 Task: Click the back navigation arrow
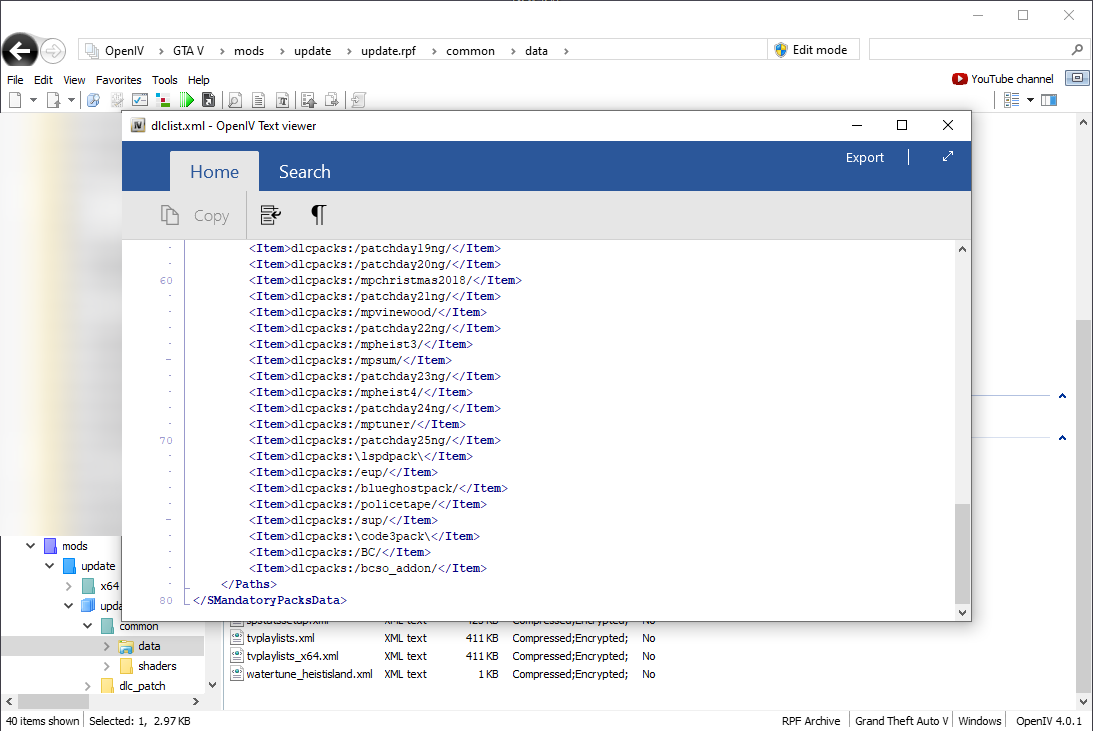[x=20, y=51]
